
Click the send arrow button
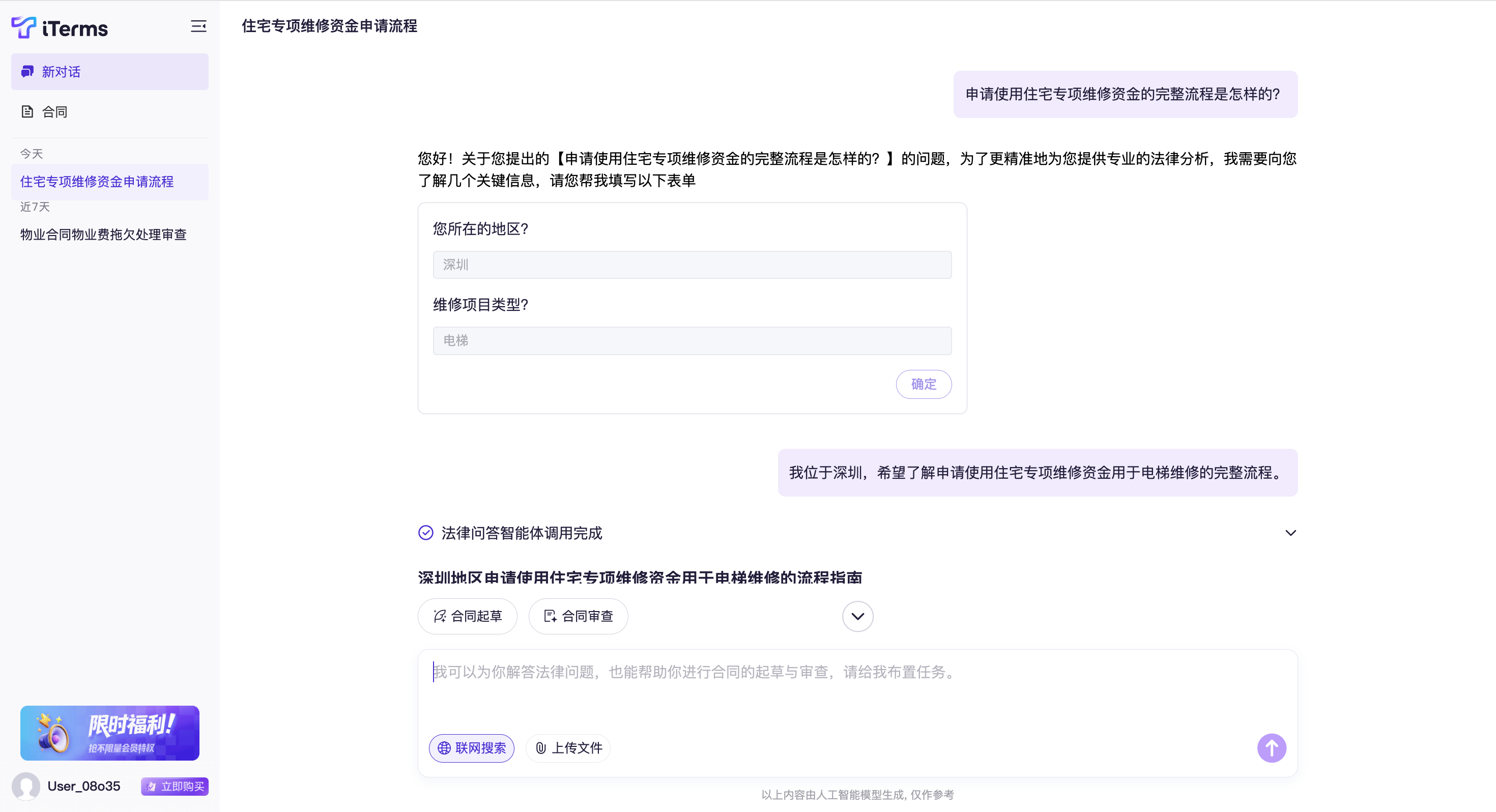[x=1271, y=747]
